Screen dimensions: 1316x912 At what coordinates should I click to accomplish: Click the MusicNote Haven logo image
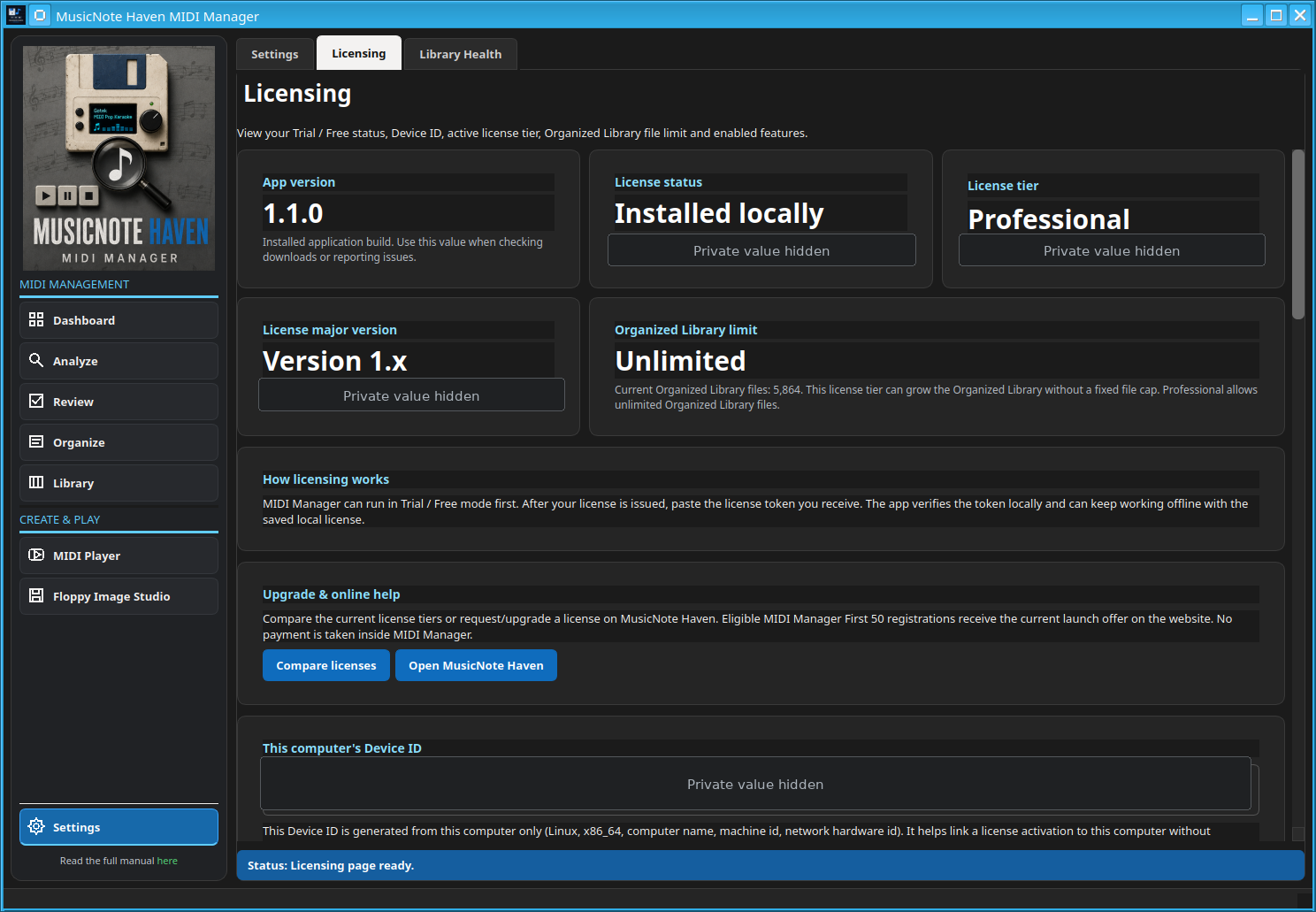[x=119, y=158]
